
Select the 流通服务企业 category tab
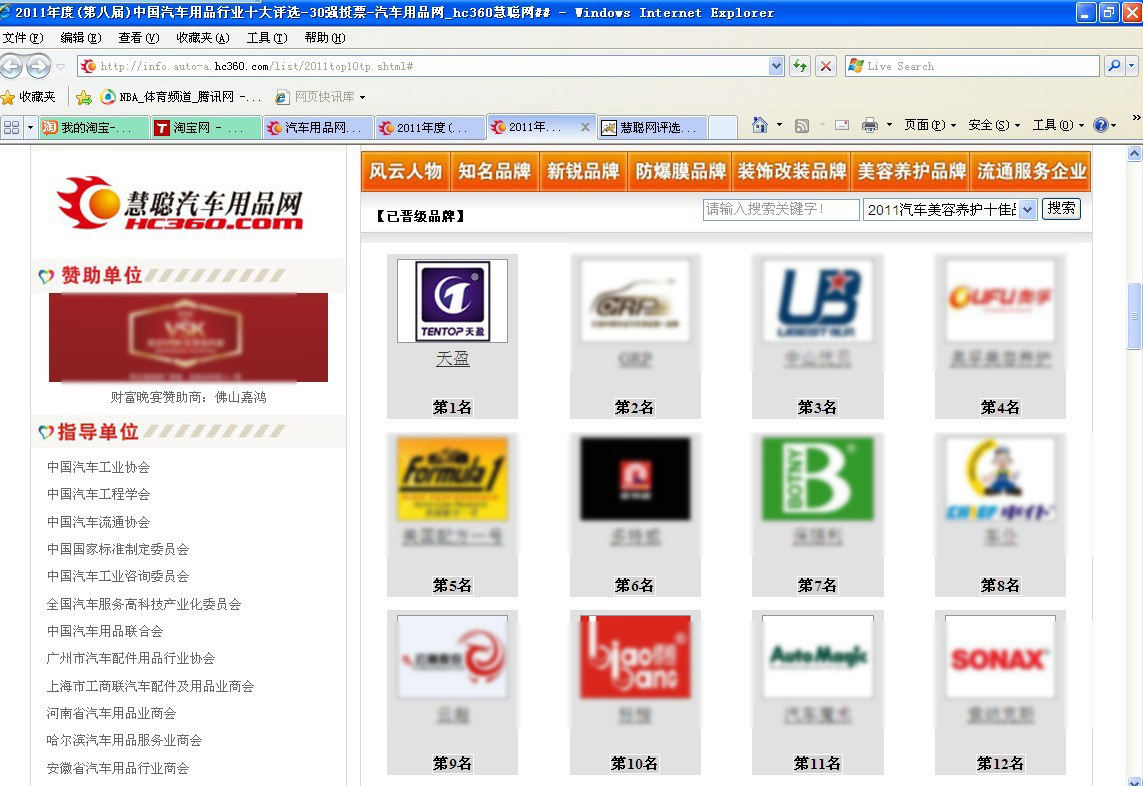1031,171
